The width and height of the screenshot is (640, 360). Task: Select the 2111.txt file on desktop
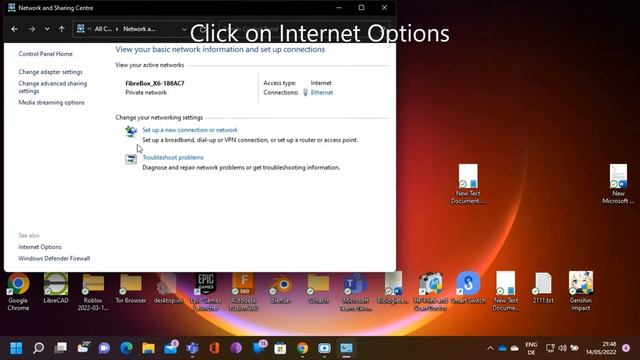(543, 288)
